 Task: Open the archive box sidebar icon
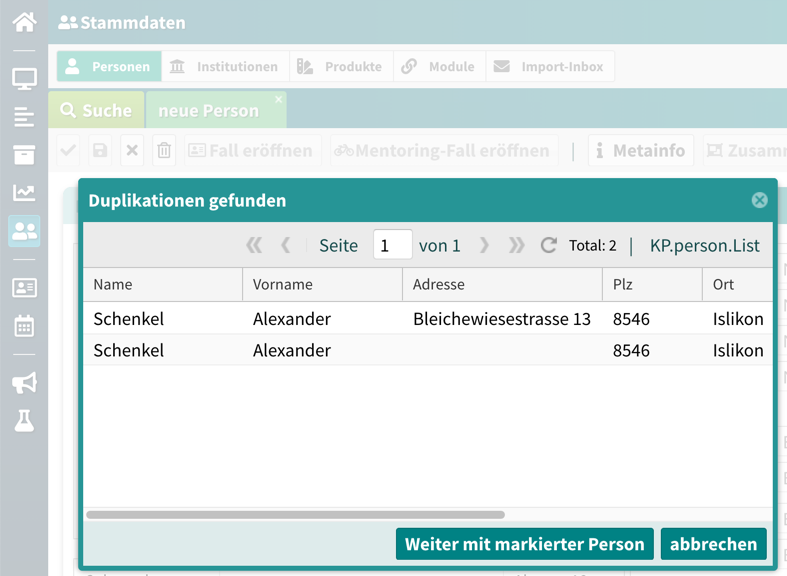[24, 155]
